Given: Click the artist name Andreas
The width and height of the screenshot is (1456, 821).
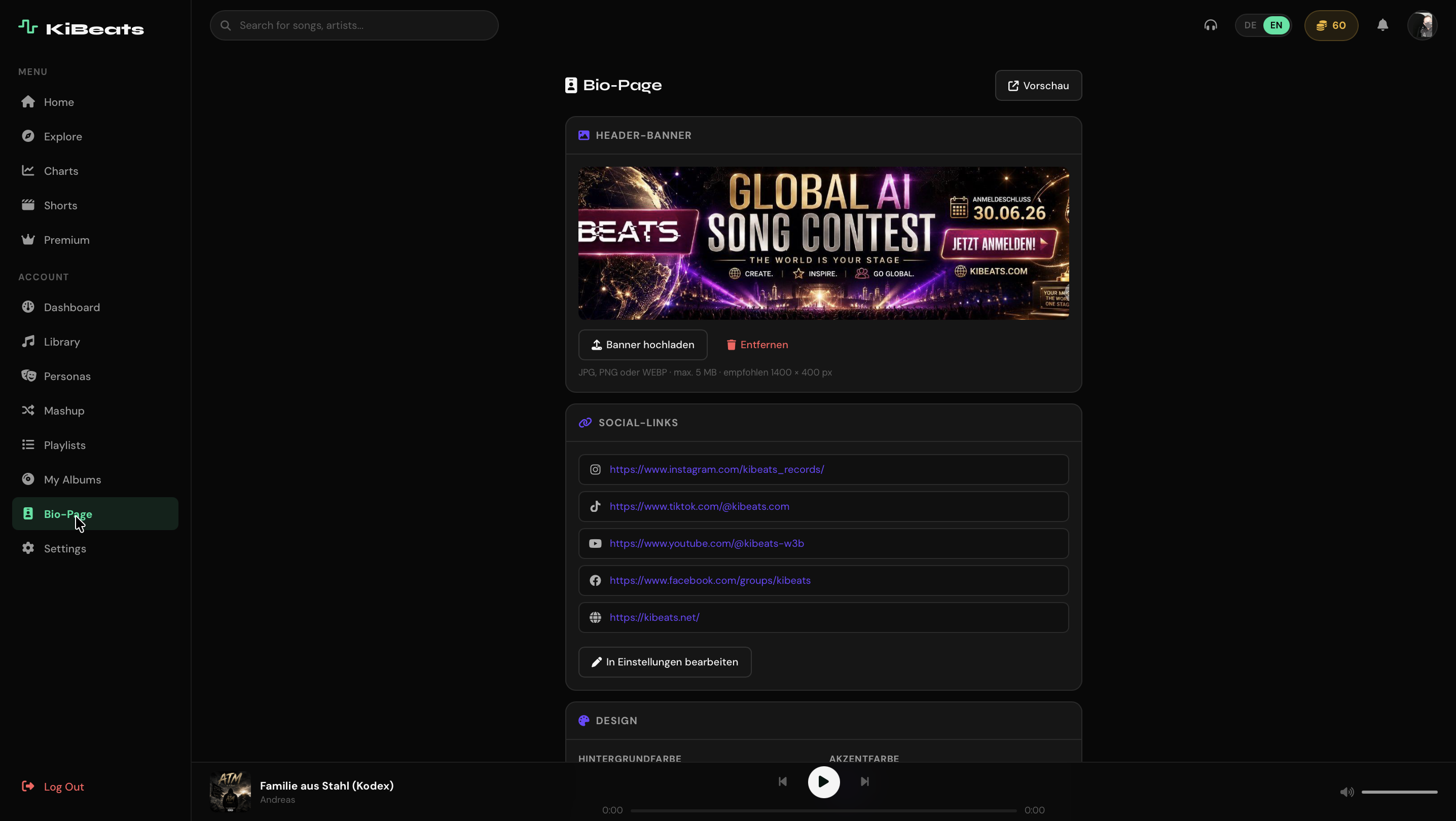Looking at the screenshot, I should coord(277,800).
